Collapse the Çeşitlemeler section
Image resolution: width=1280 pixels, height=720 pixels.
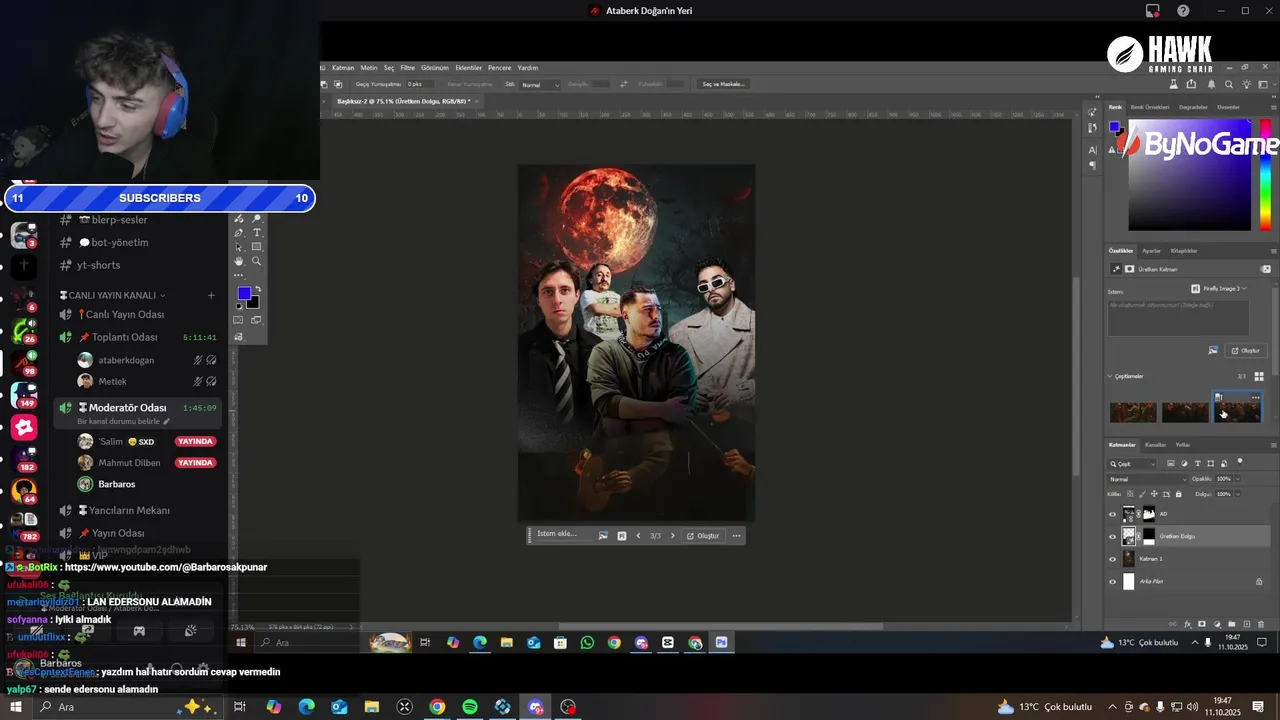[x=1110, y=377]
